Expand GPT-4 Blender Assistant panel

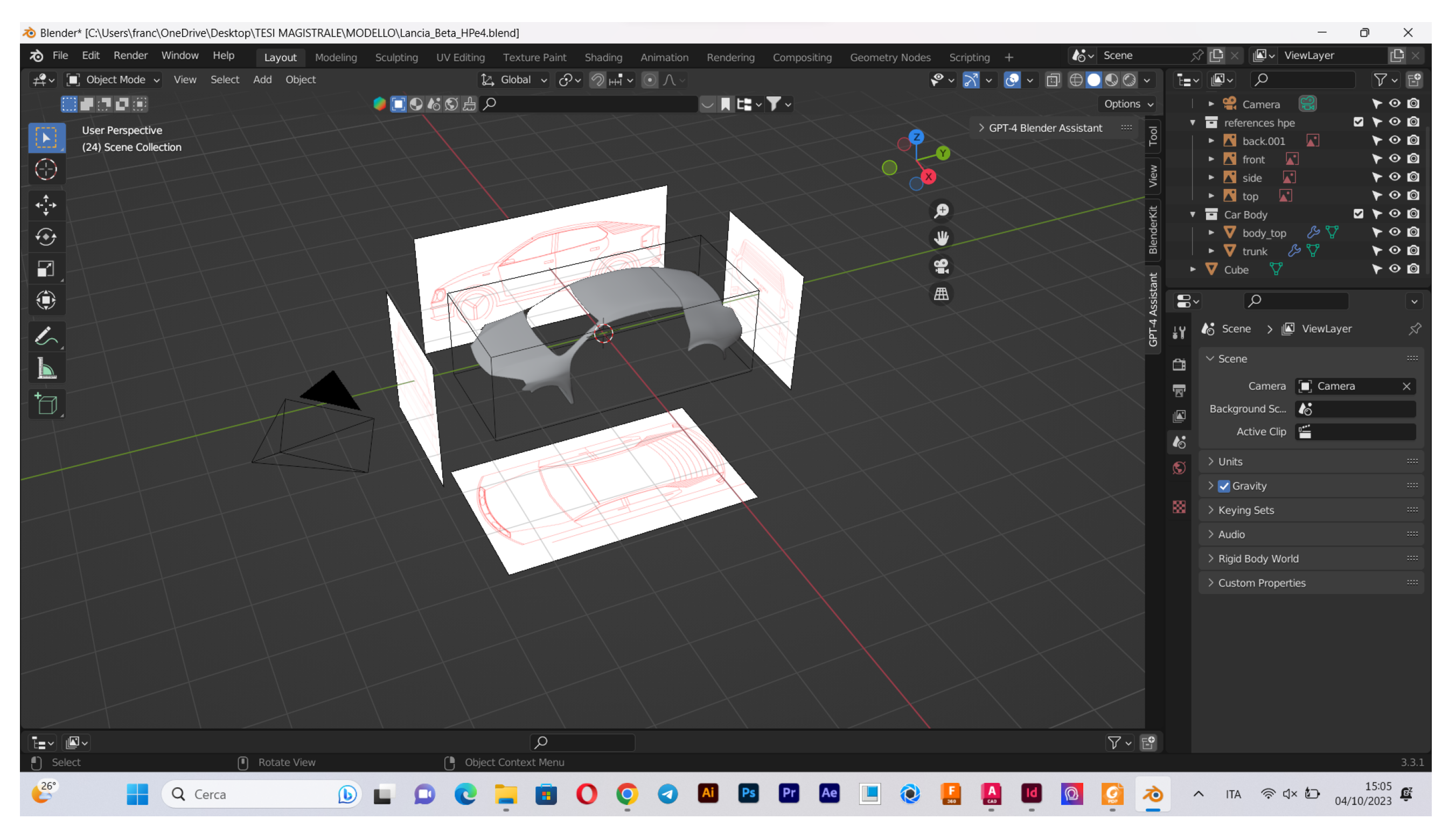pos(1045,128)
